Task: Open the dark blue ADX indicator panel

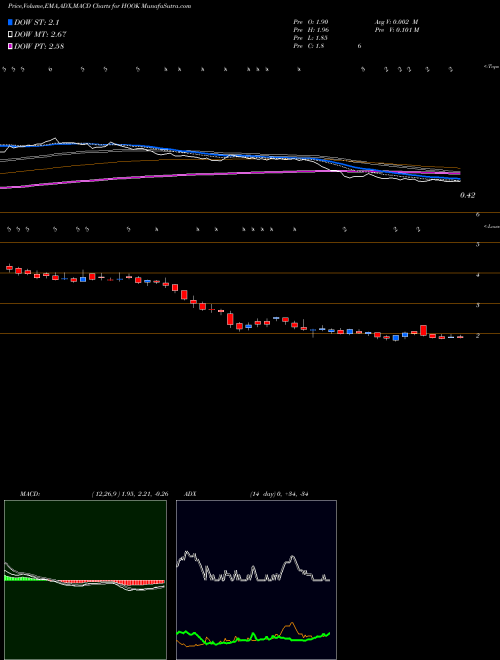Action: point(256,580)
